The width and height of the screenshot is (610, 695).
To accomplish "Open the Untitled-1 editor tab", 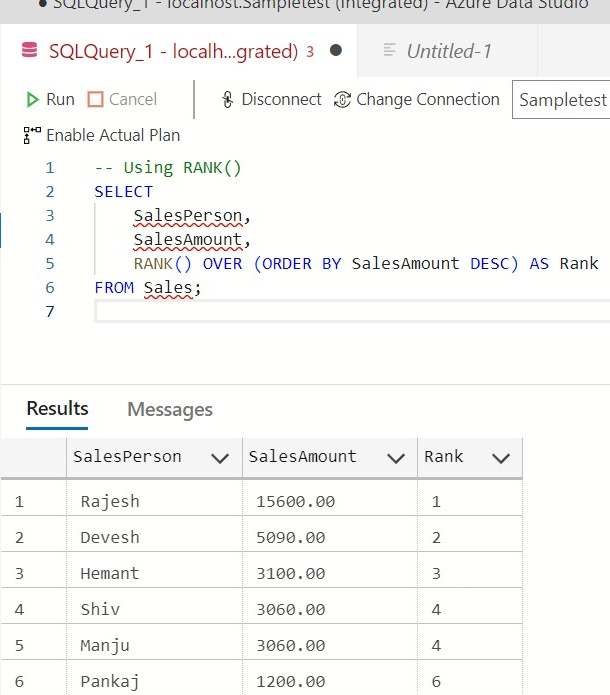I will click(449, 51).
